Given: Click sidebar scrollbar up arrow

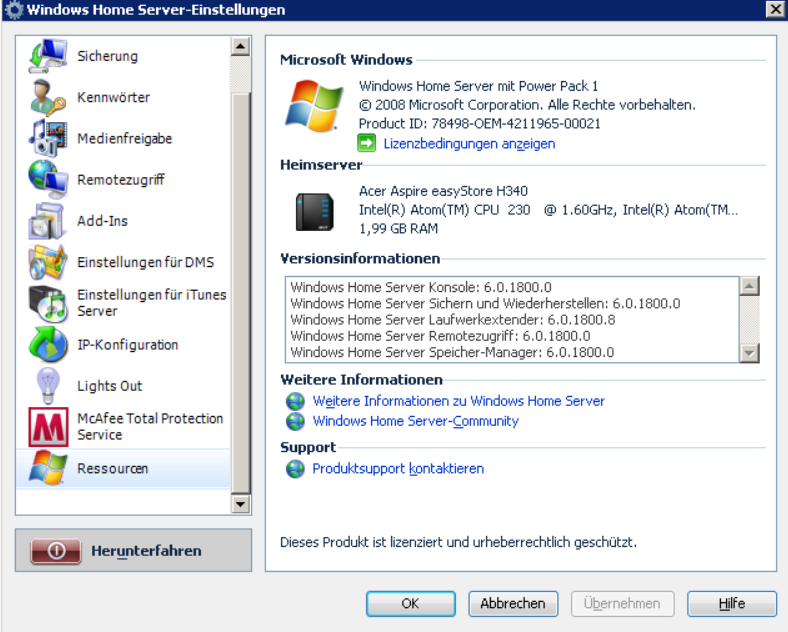Looking at the screenshot, I should coord(240,47).
